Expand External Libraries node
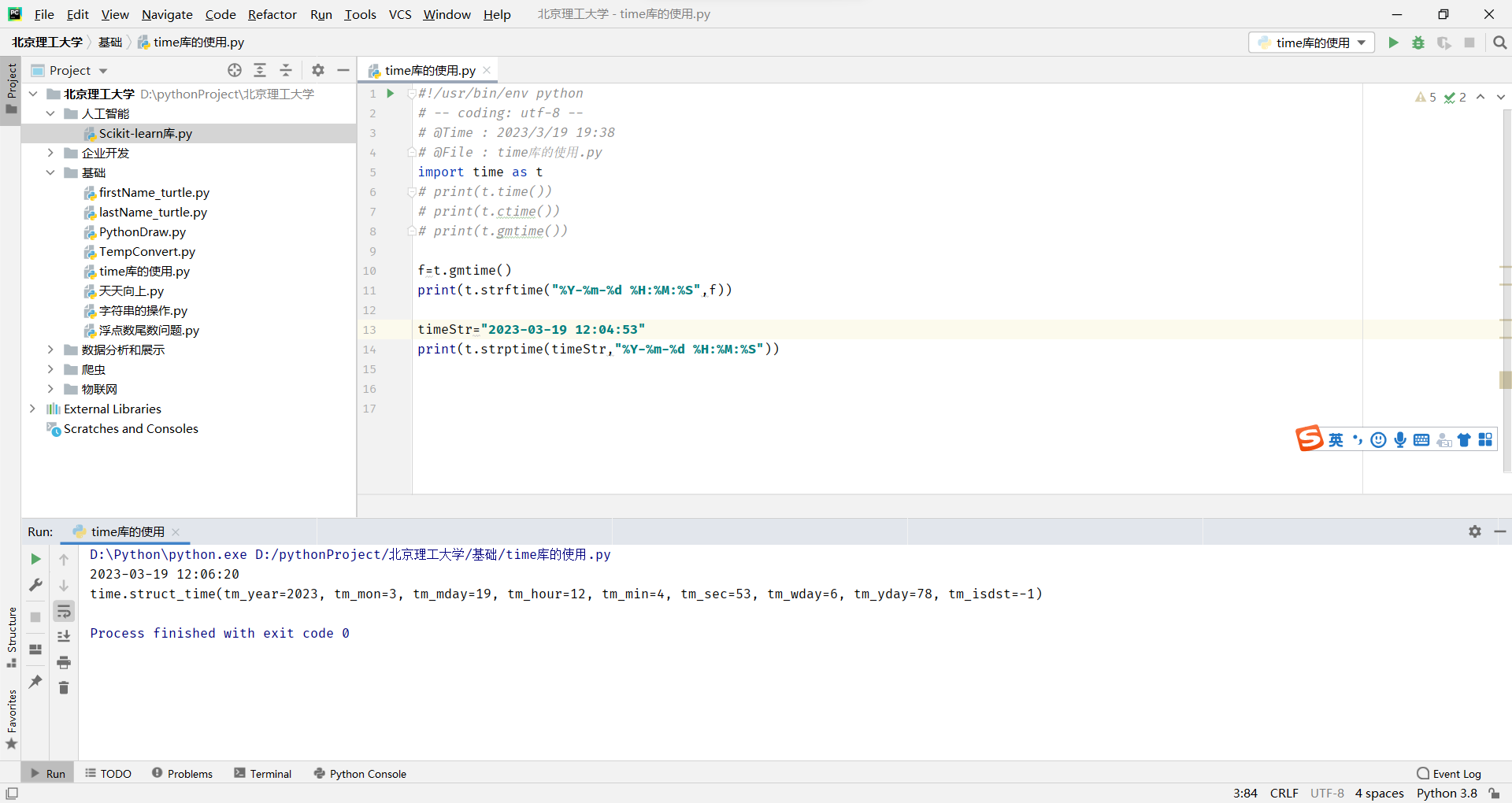This screenshot has width=1512, height=803. 32,409
